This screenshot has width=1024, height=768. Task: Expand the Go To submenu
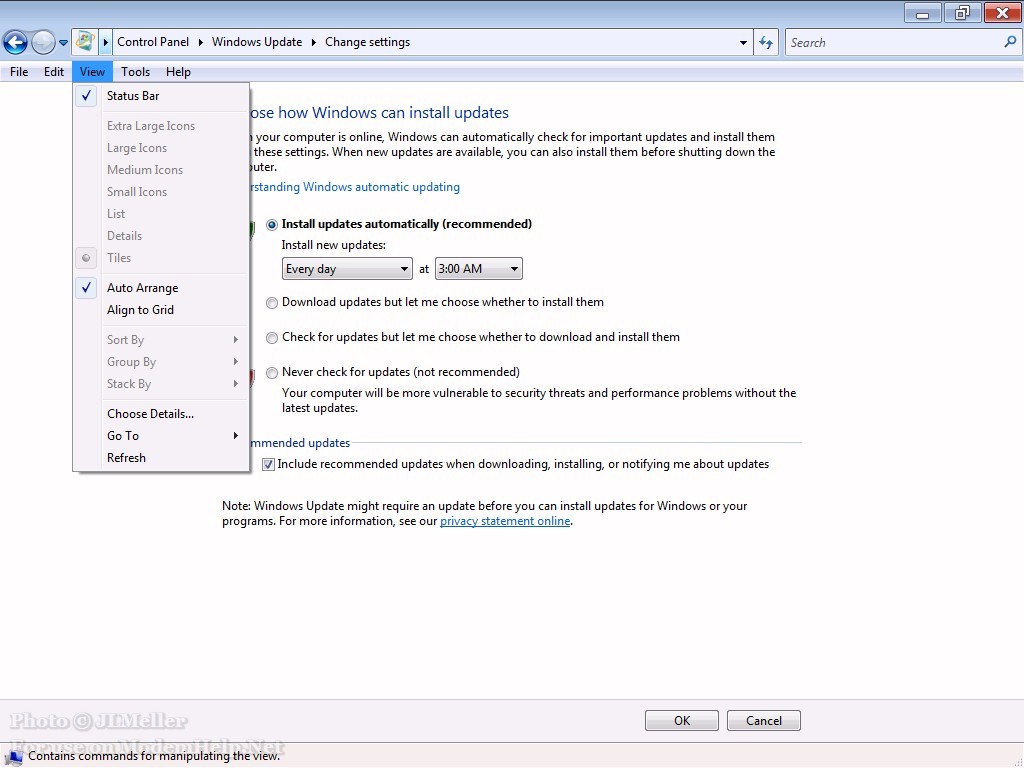[x=161, y=436]
